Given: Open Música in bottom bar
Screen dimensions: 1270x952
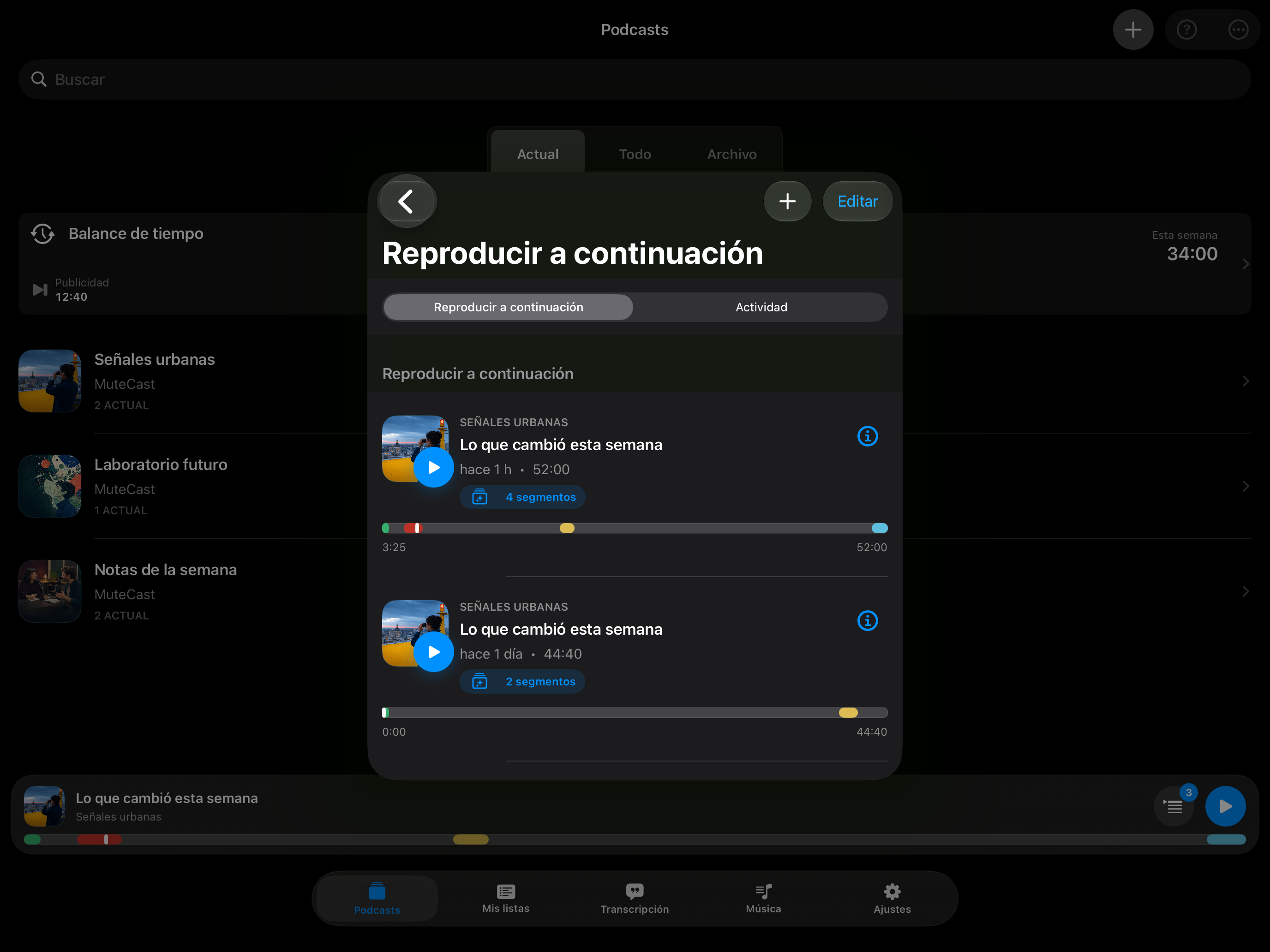Looking at the screenshot, I should click(763, 898).
